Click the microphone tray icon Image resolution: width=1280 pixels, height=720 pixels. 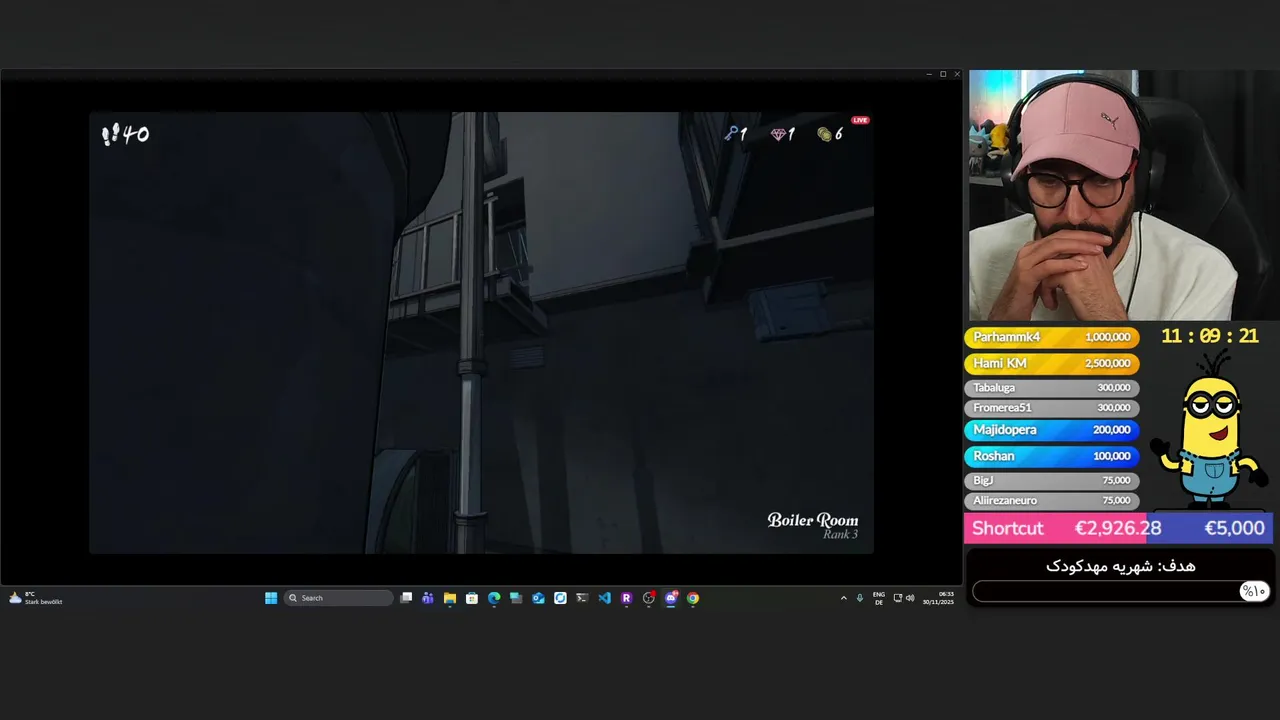click(x=860, y=598)
